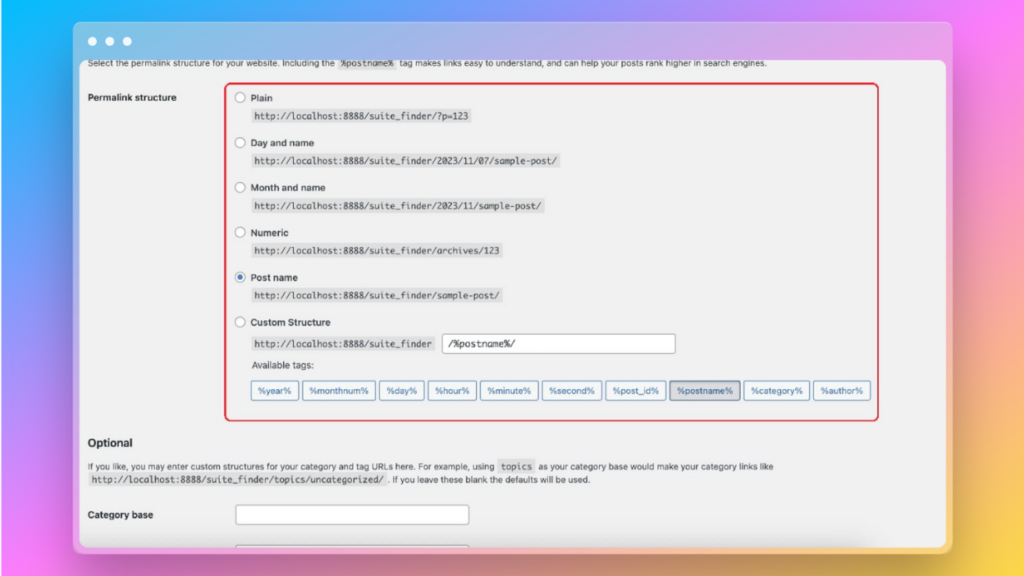Select the Plain permalink radio button

click(x=240, y=97)
